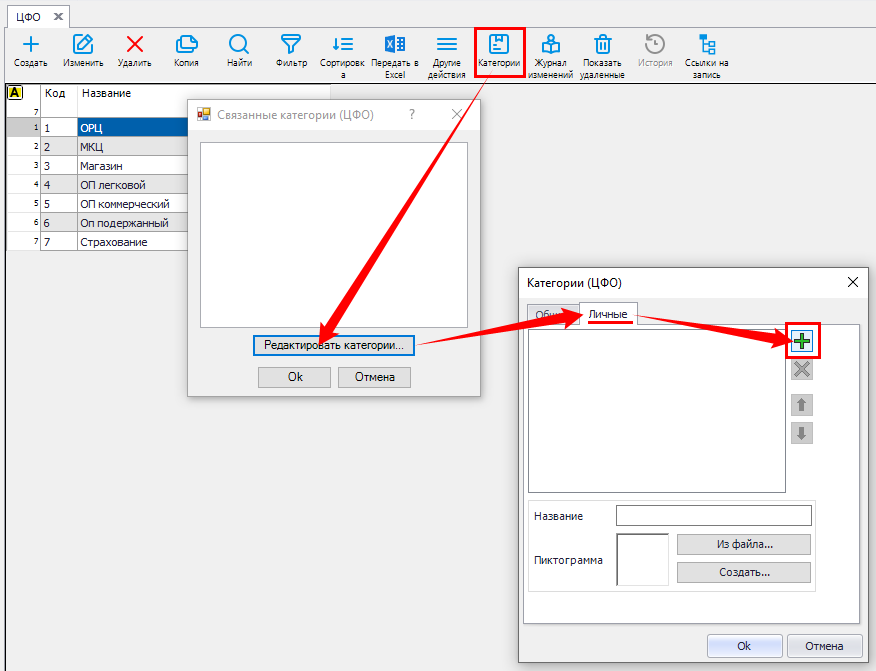The height and width of the screenshot is (671, 876).
Task: Click the Создать (Create) plus icon
Action: pos(30,45)
